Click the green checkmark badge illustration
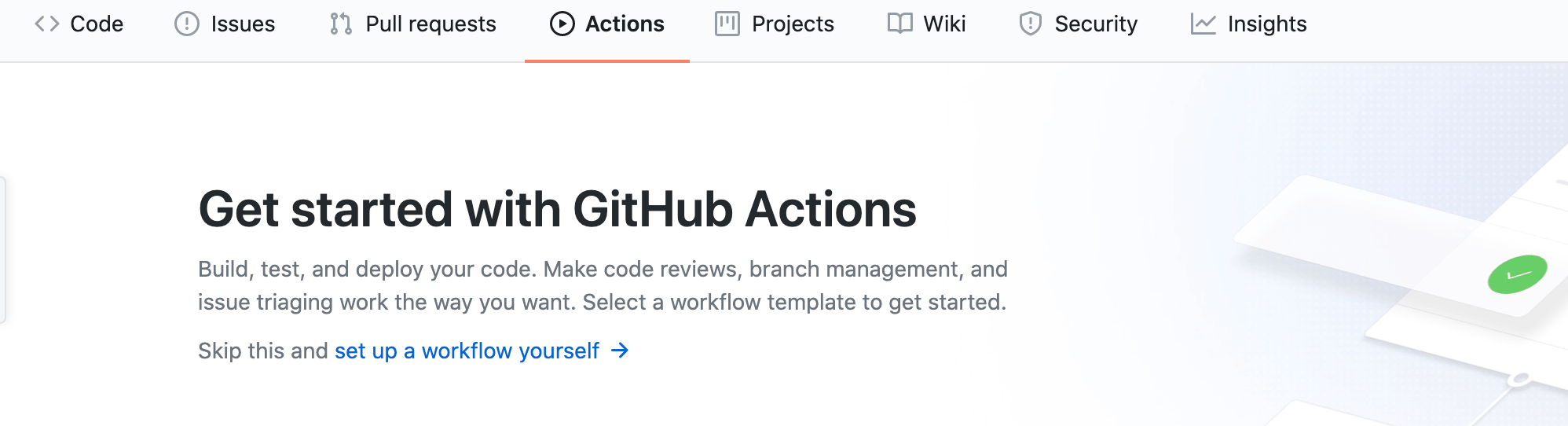Image resolution: width=1568 pixels, height=426 pixels. pos(1517,274)
